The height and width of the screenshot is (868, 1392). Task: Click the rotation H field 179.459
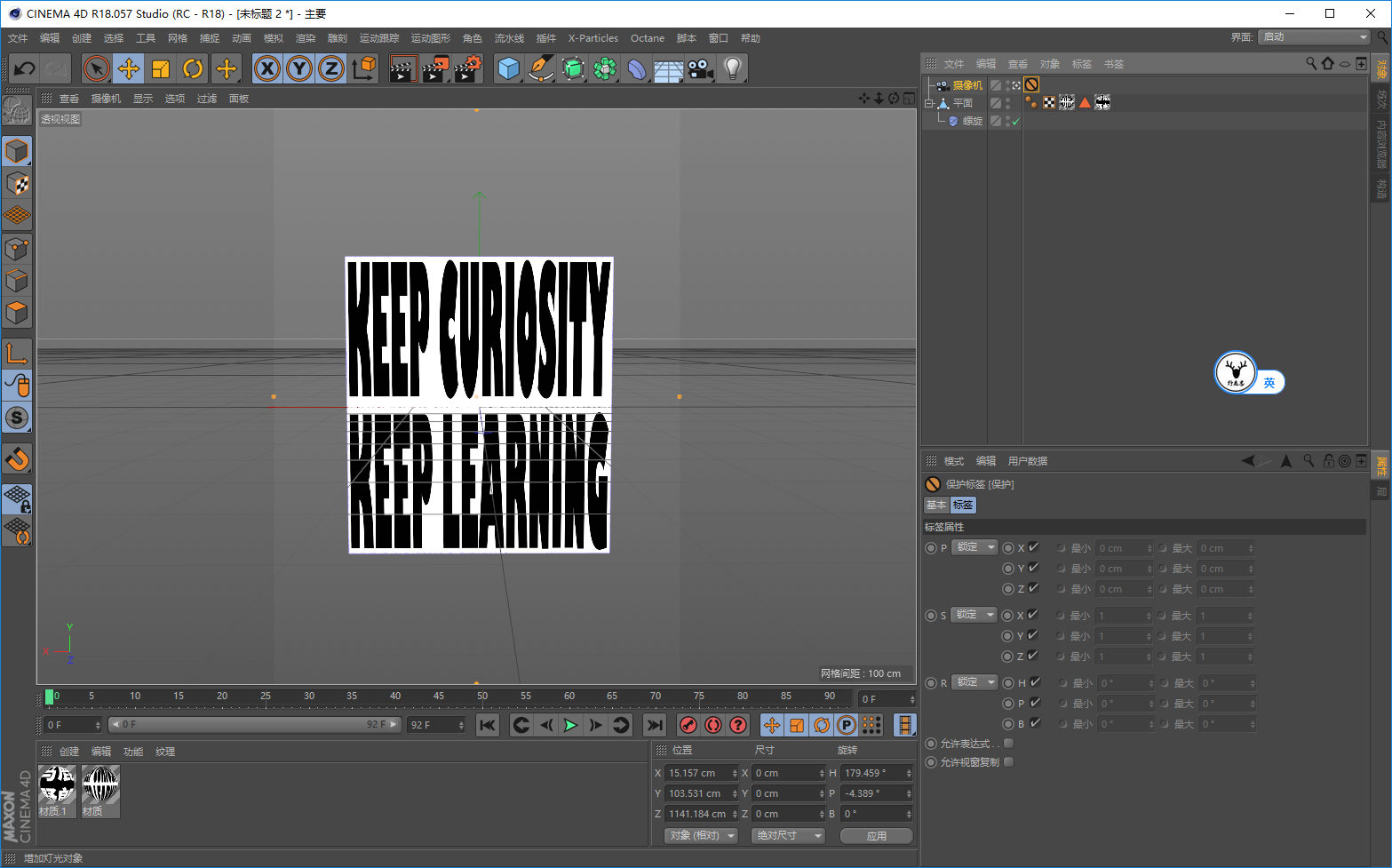point(877,773)
